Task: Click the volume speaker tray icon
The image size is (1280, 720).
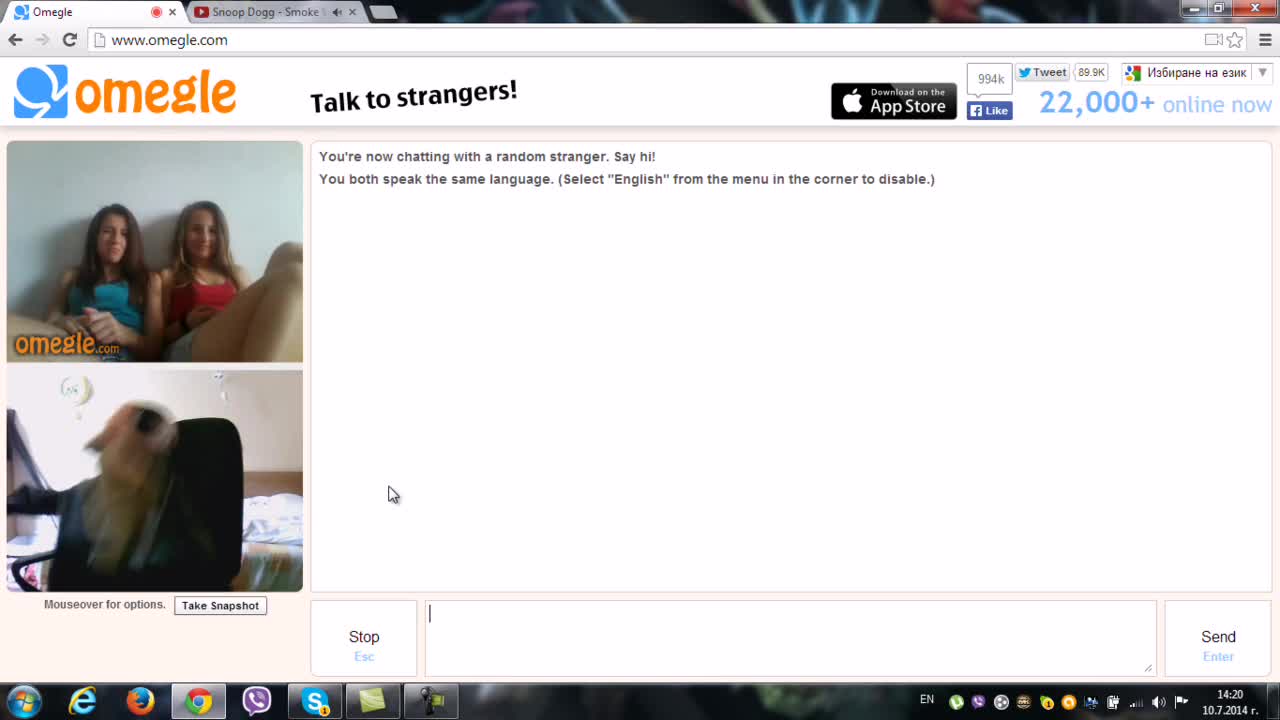Action: (1158, 702)
